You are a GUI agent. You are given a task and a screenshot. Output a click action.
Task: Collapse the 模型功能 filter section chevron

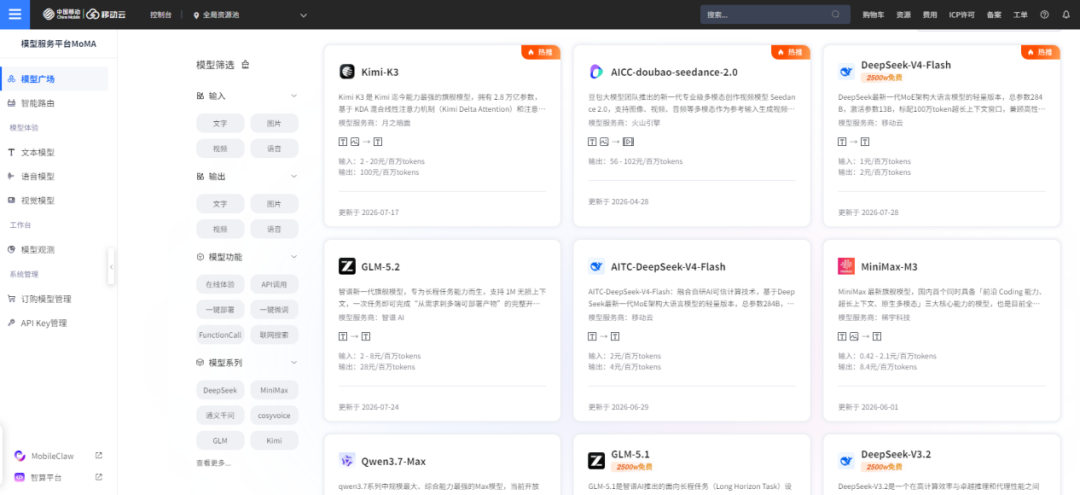[294, 257]
